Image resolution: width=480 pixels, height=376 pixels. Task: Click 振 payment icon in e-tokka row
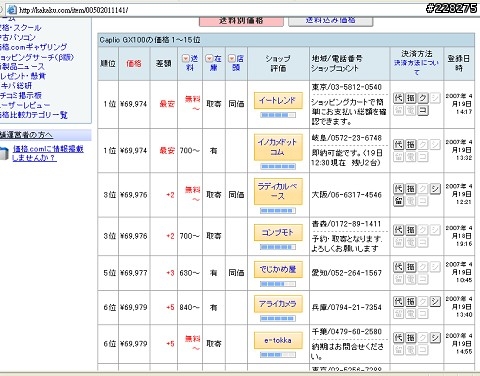click(411, 338)
